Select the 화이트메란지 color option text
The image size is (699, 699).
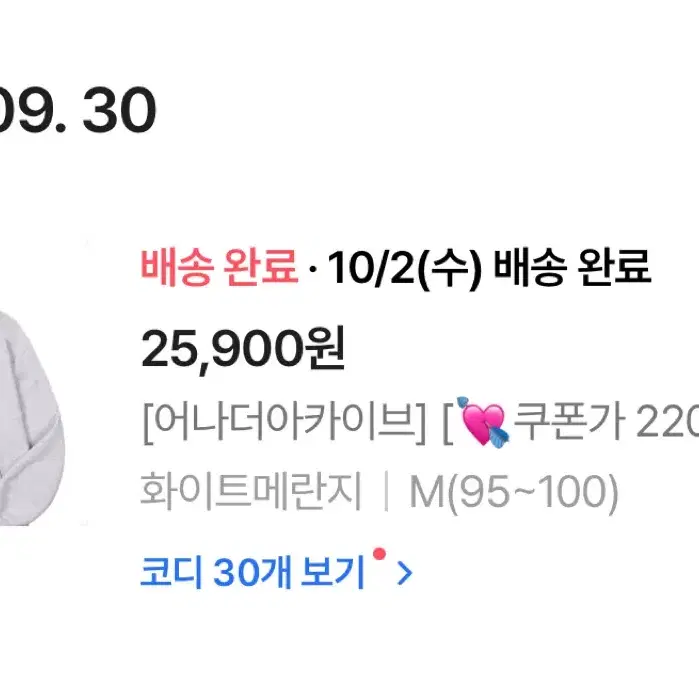(251, 491)
